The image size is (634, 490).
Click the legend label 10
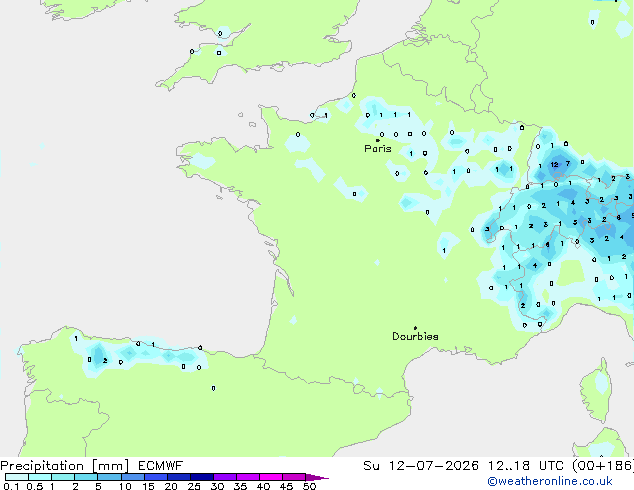click(125, 486)
